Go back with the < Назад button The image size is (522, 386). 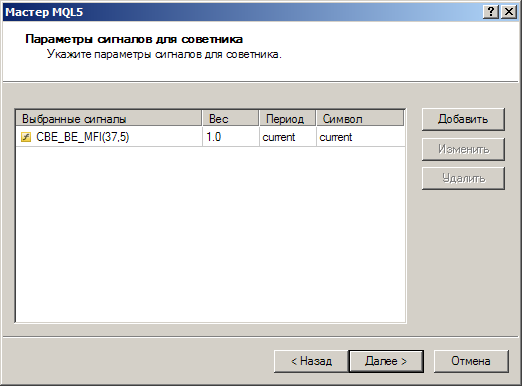click(311, 361)
